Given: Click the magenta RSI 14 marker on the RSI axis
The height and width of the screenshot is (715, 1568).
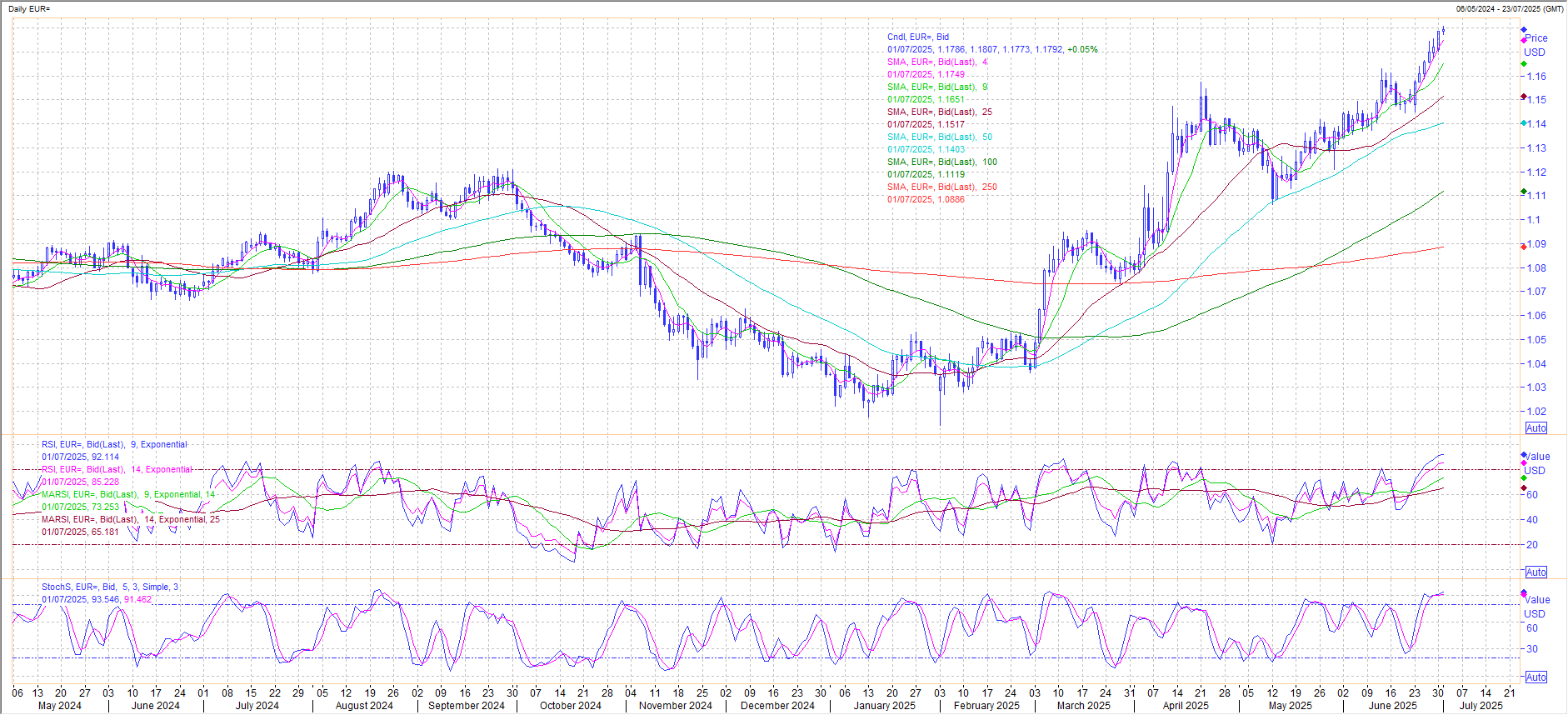Looking at the screenshot, I should point(1524,463).
